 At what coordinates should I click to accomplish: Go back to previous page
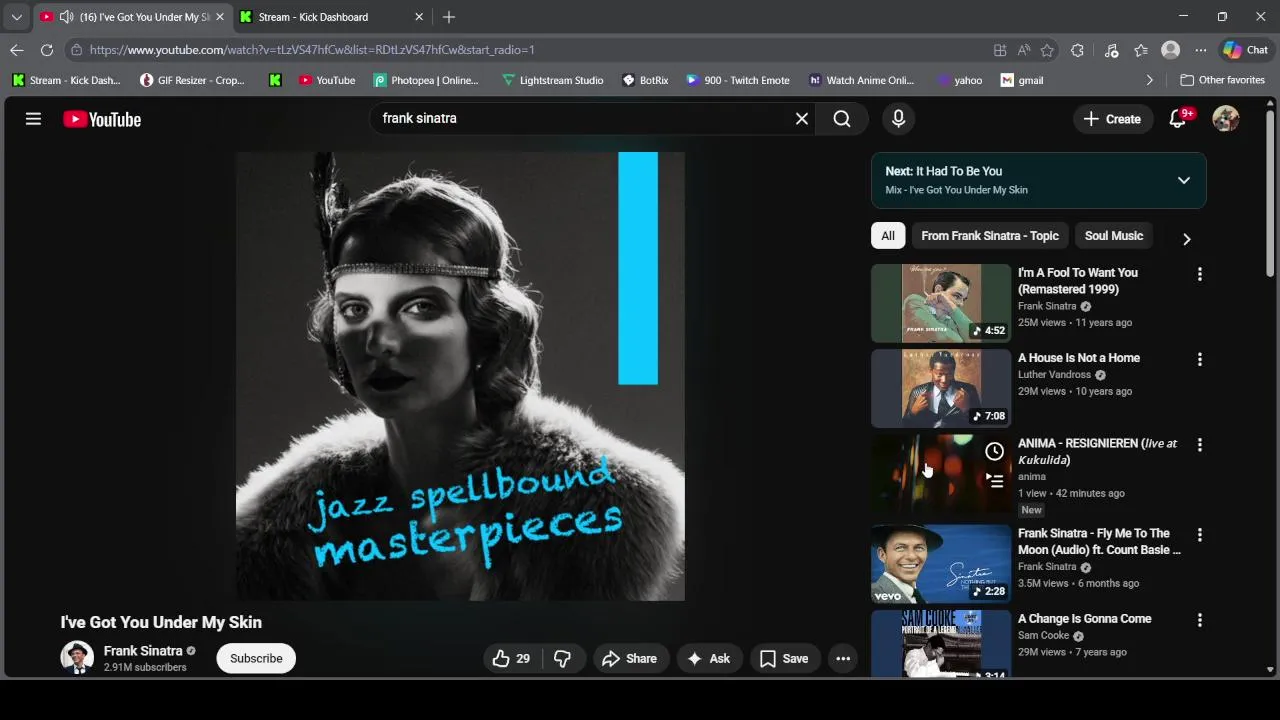click(x=17, y=50)
